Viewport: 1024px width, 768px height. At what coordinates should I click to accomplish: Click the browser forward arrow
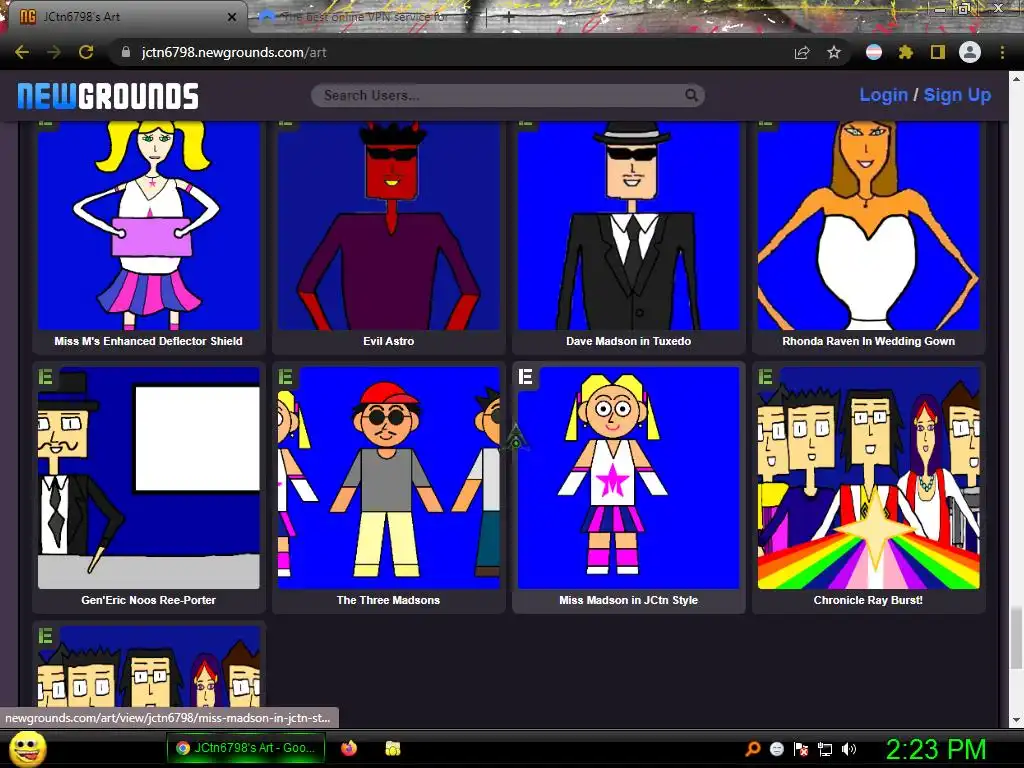[x=54, y=52]
